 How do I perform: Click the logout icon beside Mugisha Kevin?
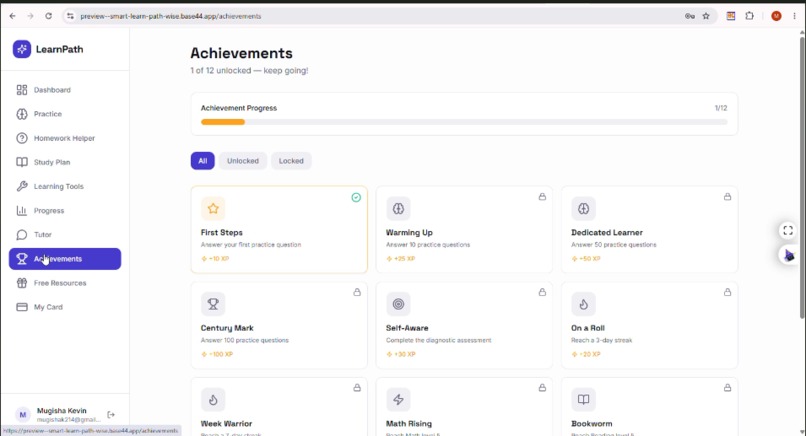111,414
